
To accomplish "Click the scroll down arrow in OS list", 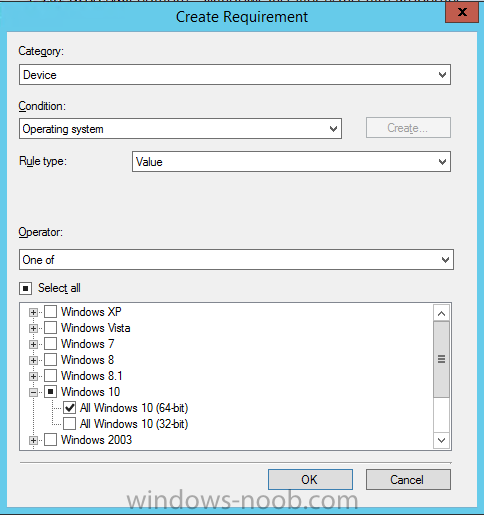I will [x=441, y=440].
